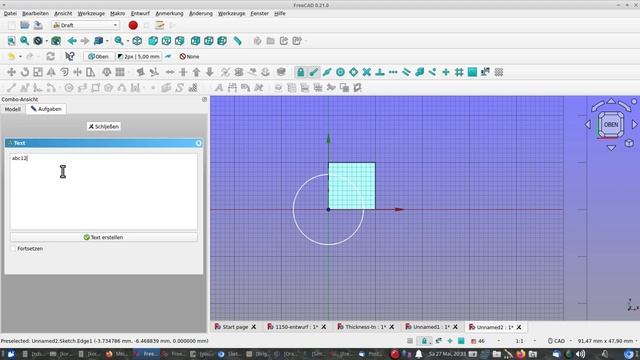Click the home cube icon in navigation cube
The height and width of the screenshot is (360, 640).
coord(629,143)
